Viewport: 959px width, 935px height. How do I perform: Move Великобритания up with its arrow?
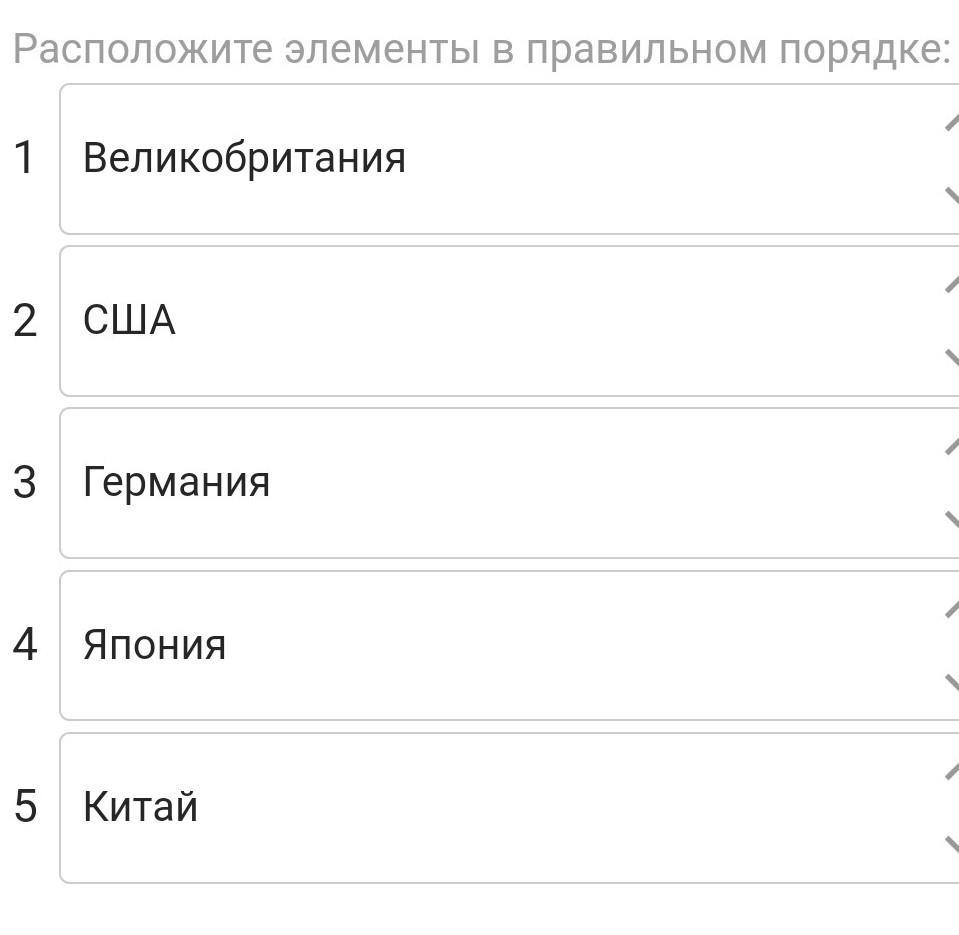click(x=952, y=122)
